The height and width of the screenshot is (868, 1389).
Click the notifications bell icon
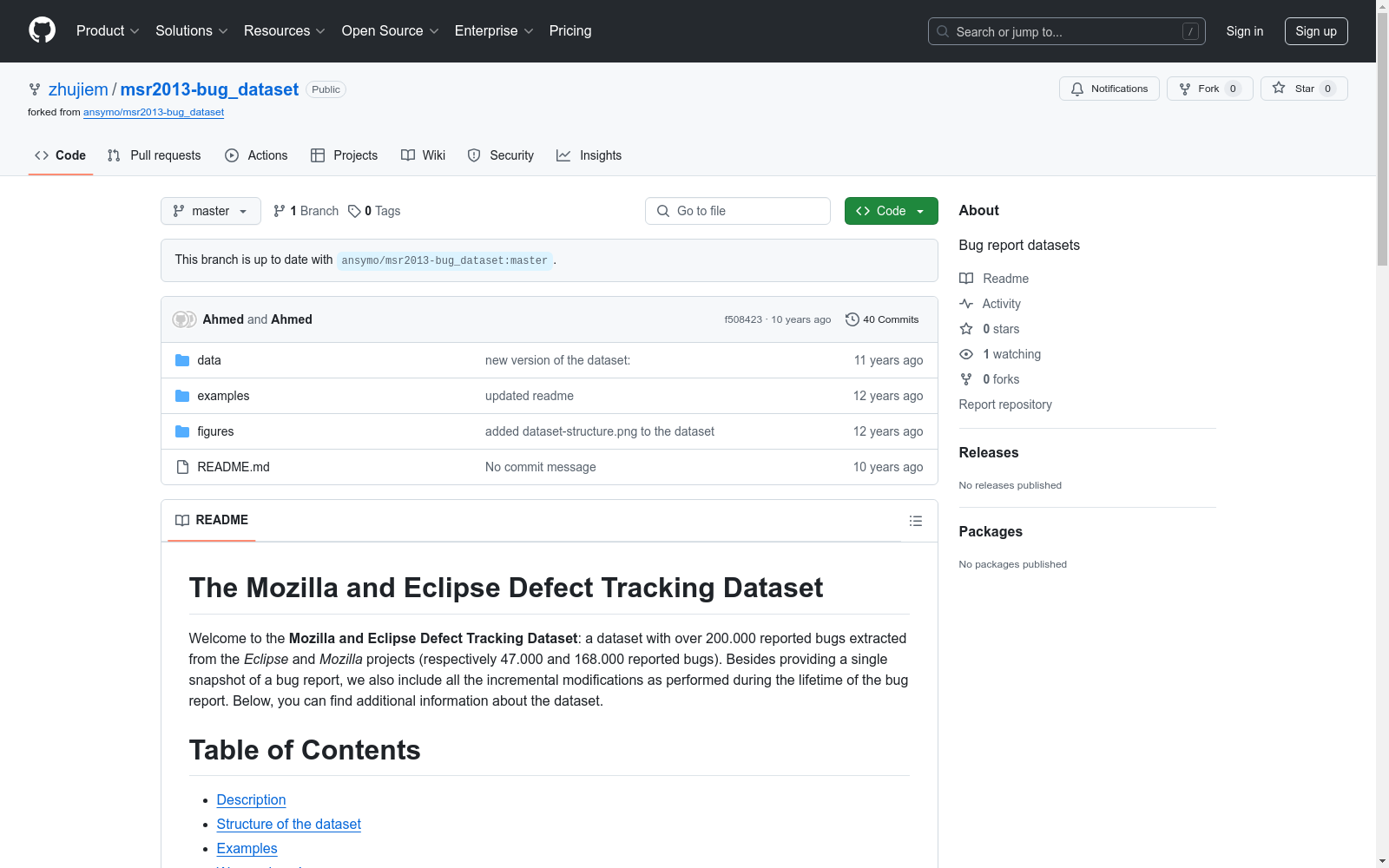1077,89
